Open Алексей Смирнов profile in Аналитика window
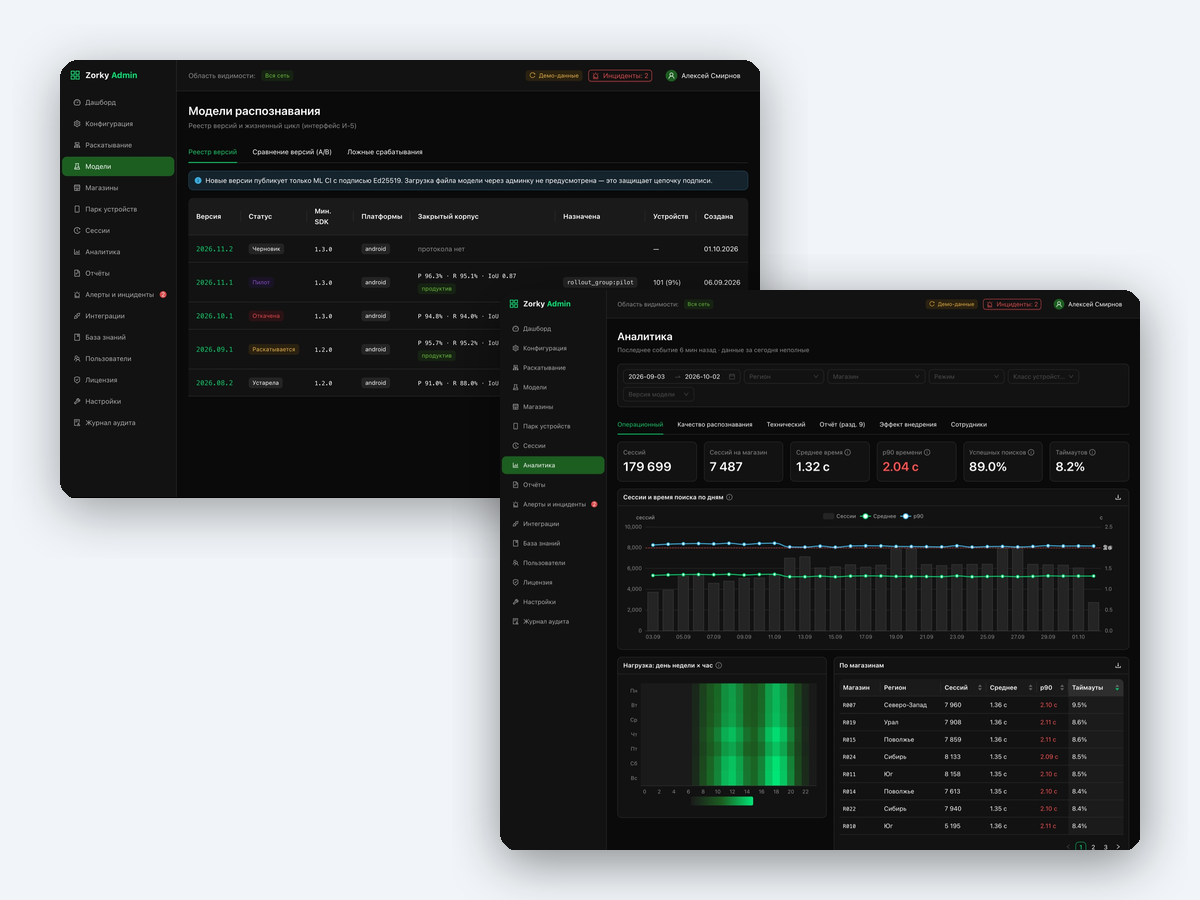 coord(1087,304)
